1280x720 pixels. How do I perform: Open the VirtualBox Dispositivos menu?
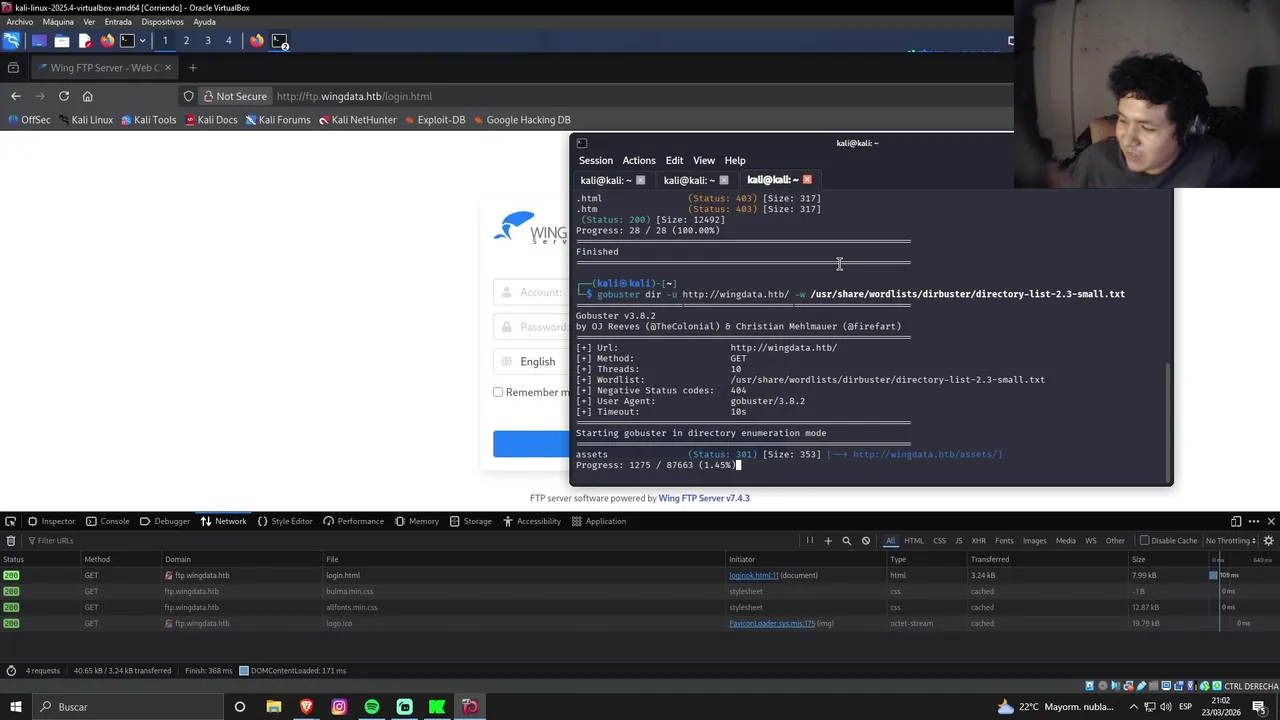coord(162,22)
